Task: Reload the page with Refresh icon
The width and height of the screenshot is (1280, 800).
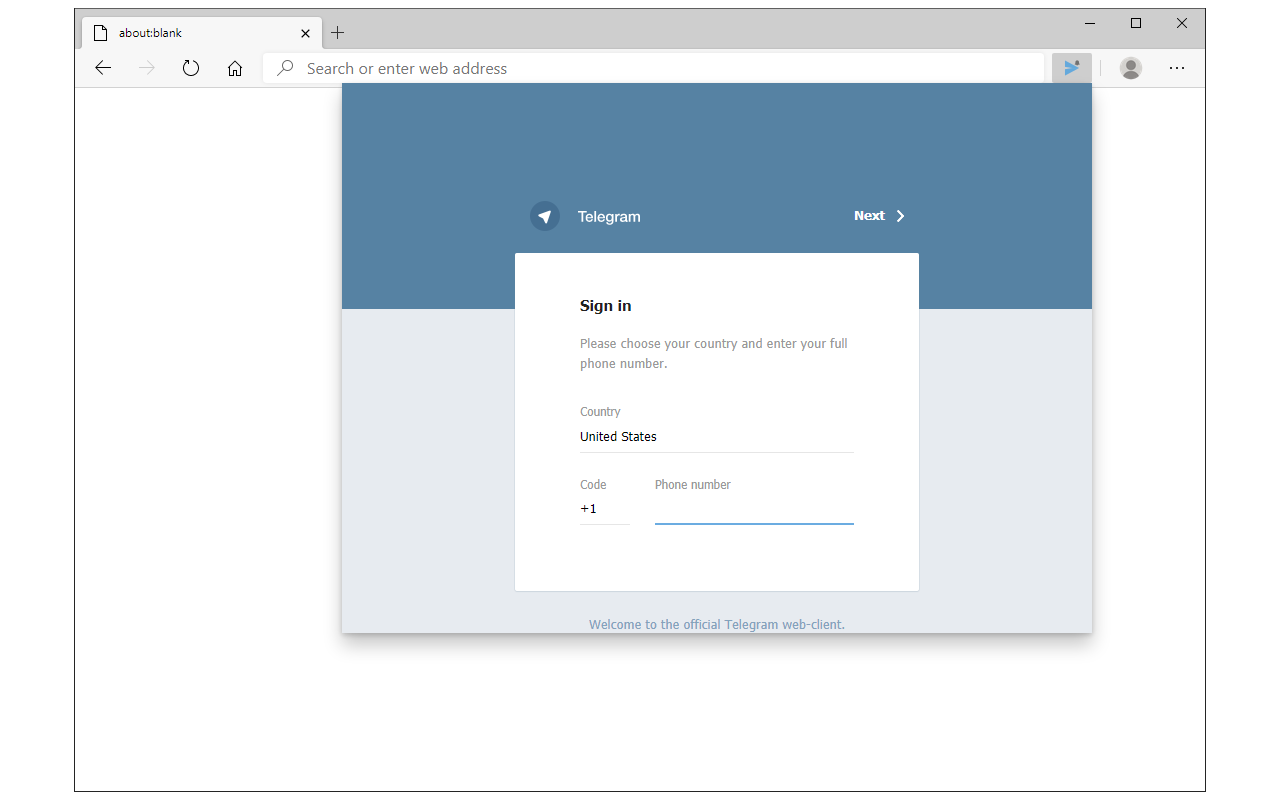Action: [191, 68]
